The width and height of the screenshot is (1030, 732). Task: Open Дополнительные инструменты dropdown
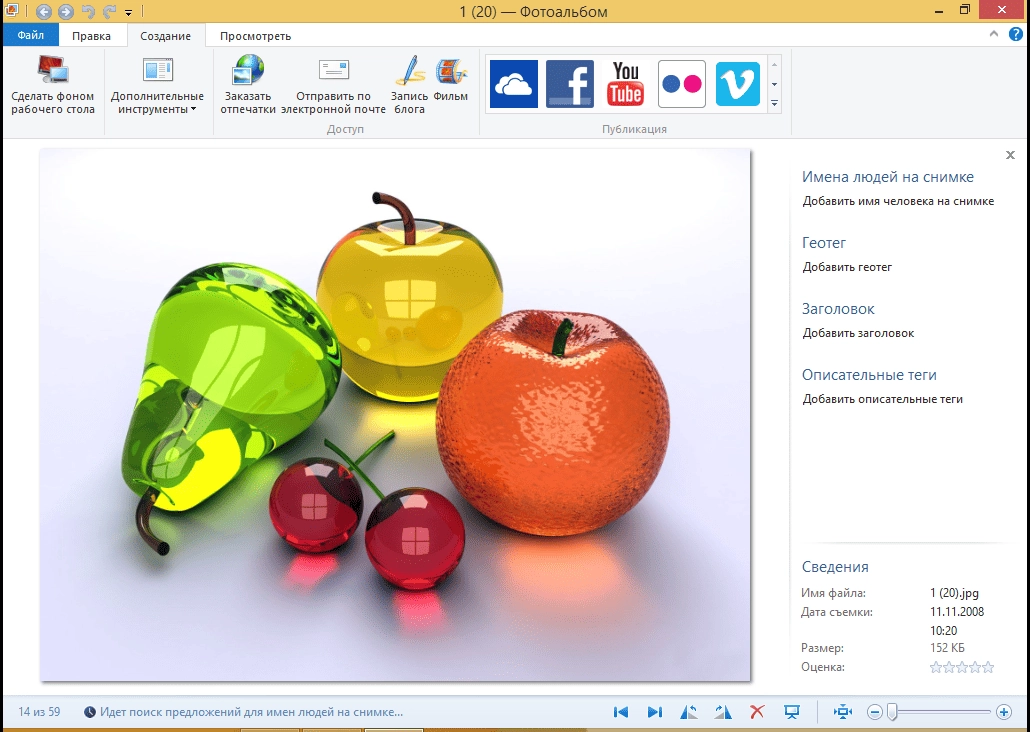click(157, 85)
